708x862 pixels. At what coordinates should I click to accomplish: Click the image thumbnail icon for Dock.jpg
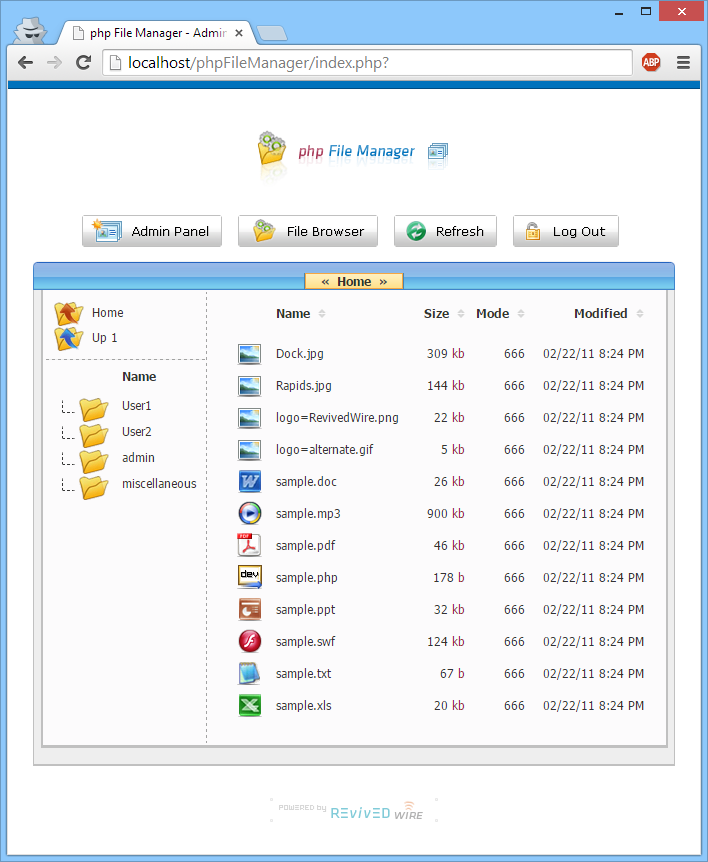pos(249,354)
